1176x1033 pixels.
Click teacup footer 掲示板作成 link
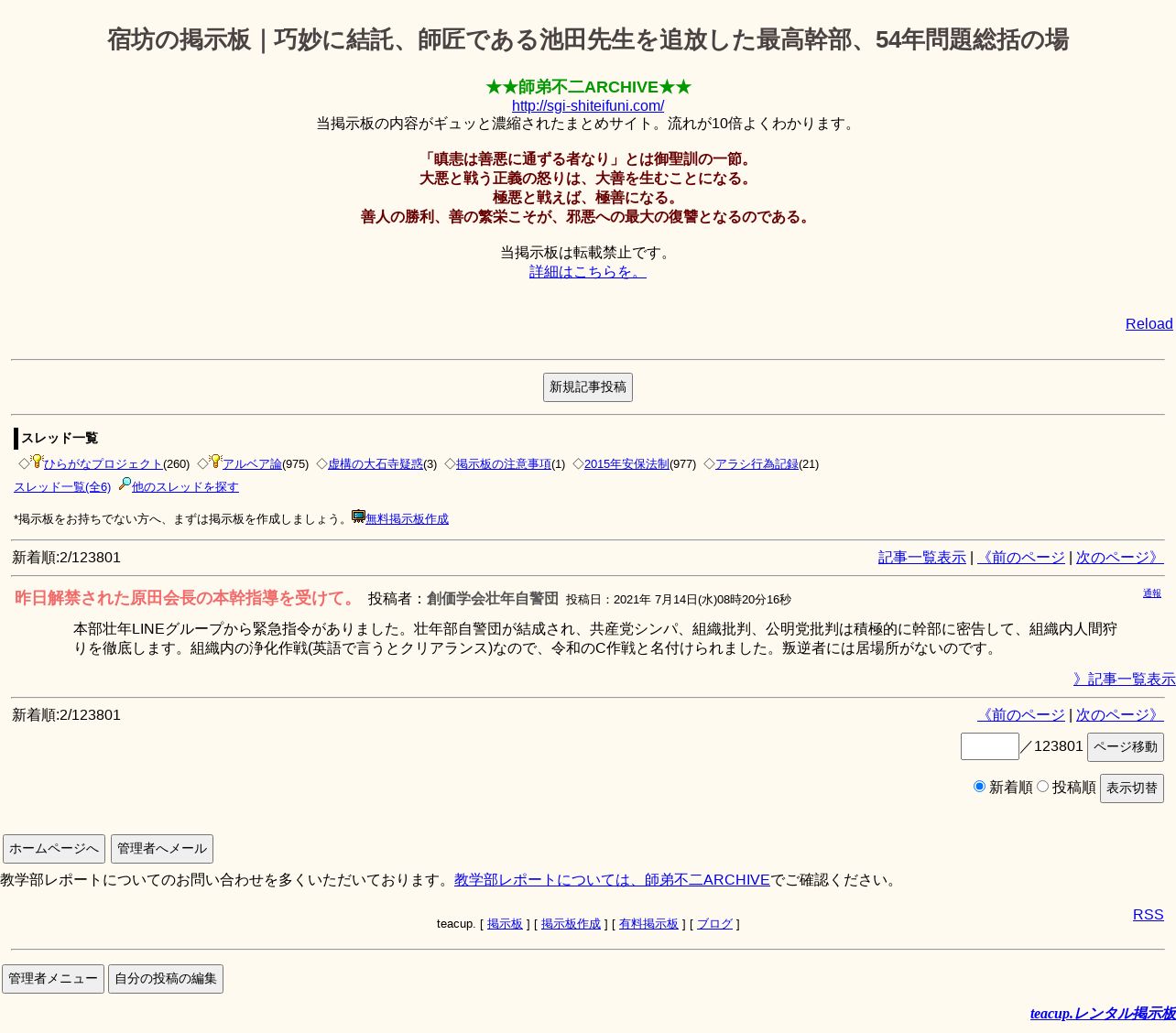pos(571,924)
